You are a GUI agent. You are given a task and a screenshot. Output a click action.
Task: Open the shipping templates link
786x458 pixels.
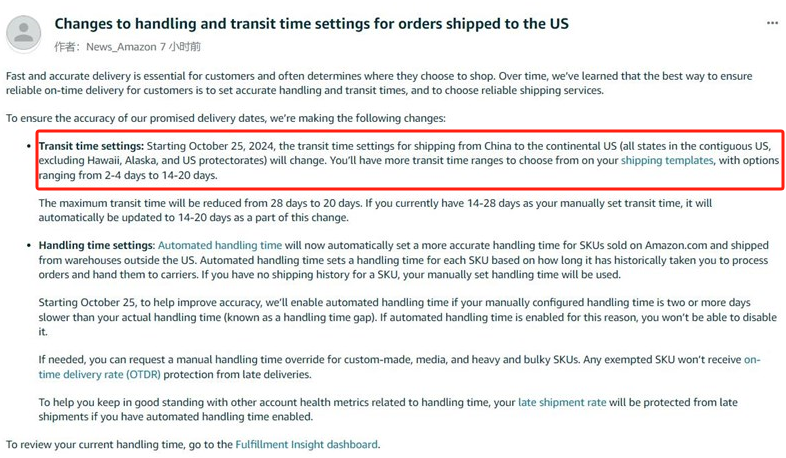click(667, 160)
